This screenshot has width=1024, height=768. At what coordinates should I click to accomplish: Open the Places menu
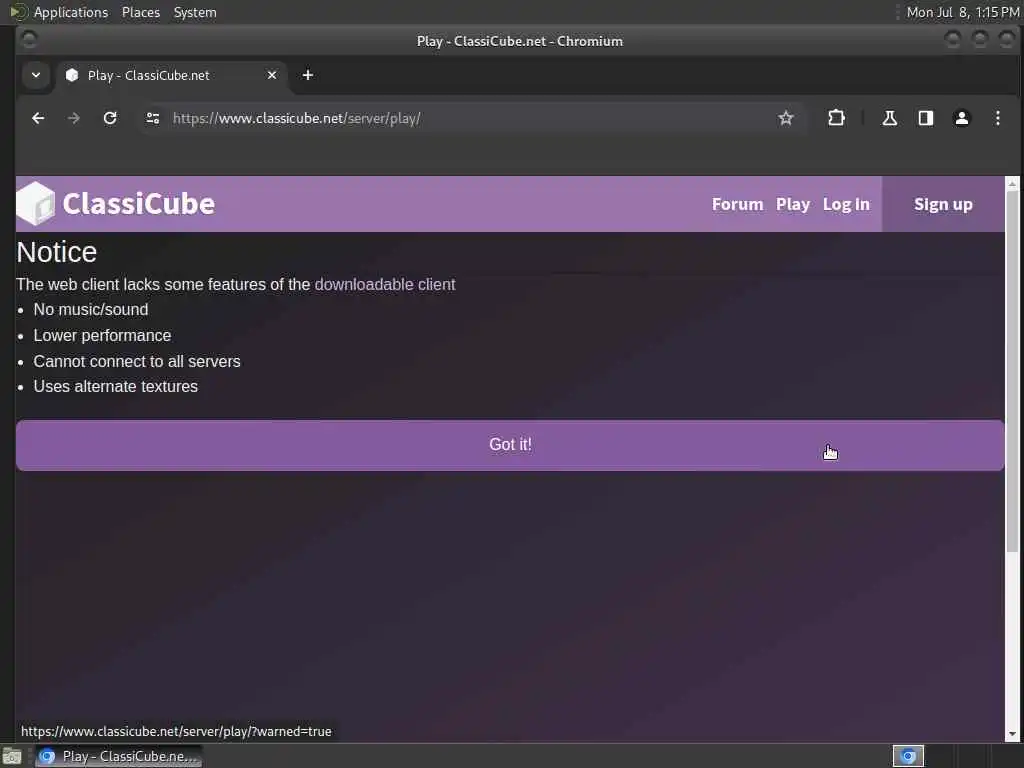[141, 12]
